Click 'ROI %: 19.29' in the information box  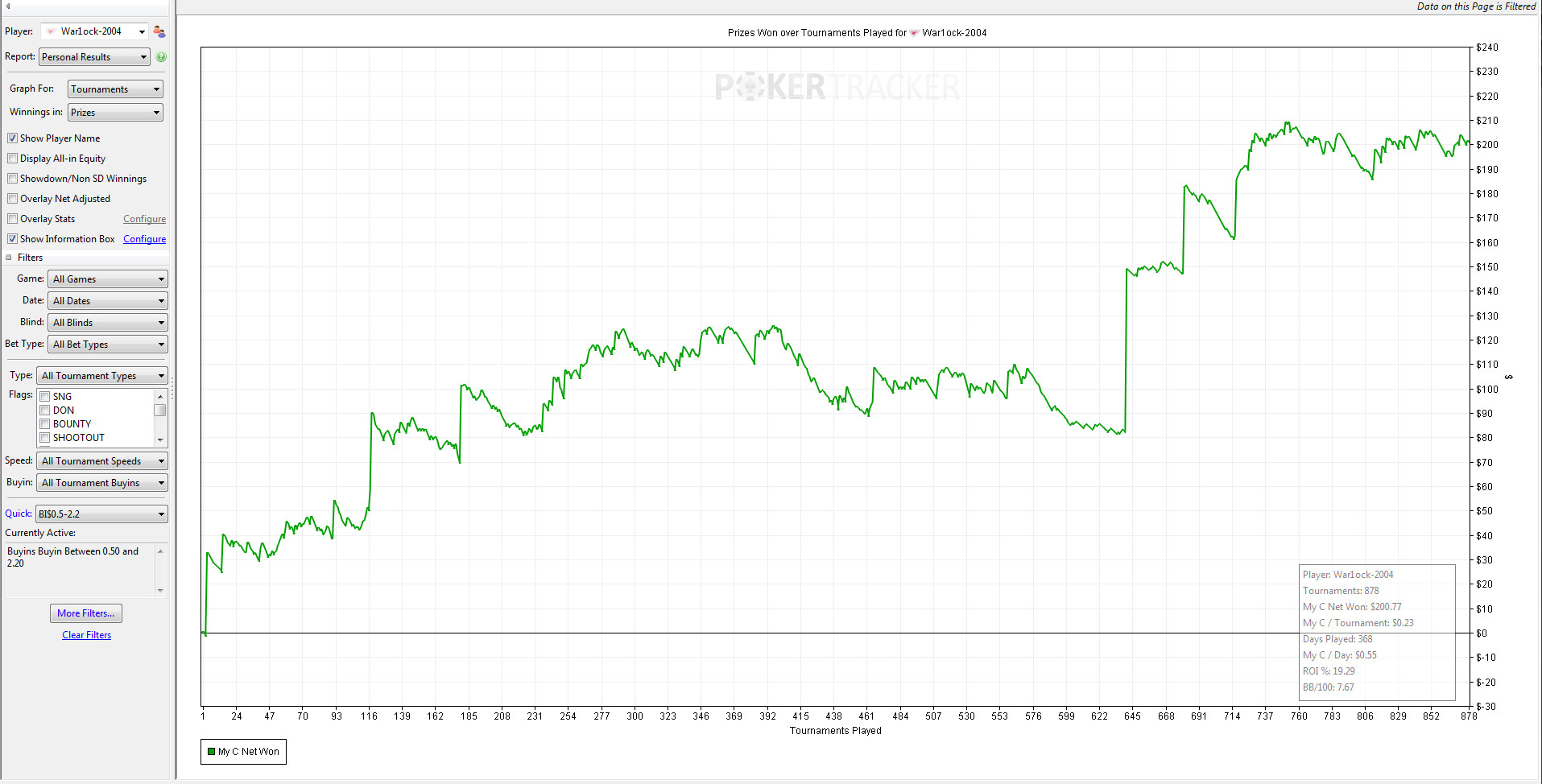coord(1329,671)
